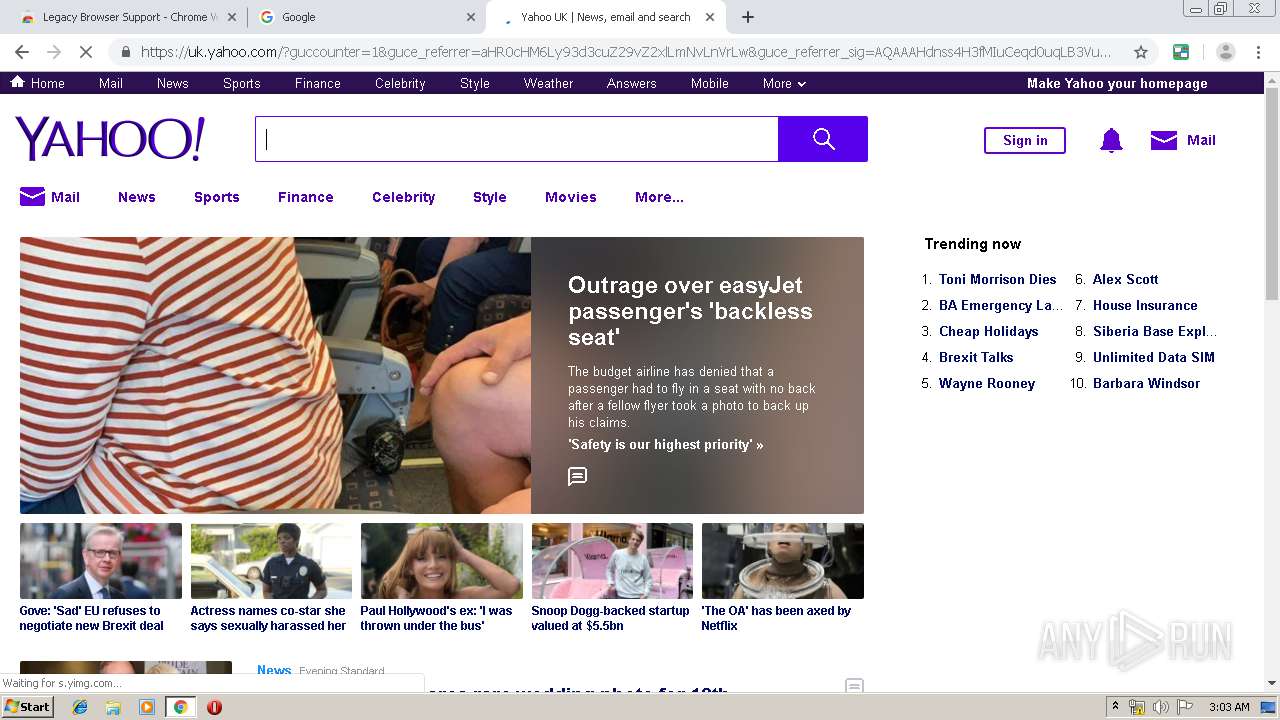Viewport: 1280px width, 720px height.
Task: Click the volume speaker tray icon
Action: 1160,707
